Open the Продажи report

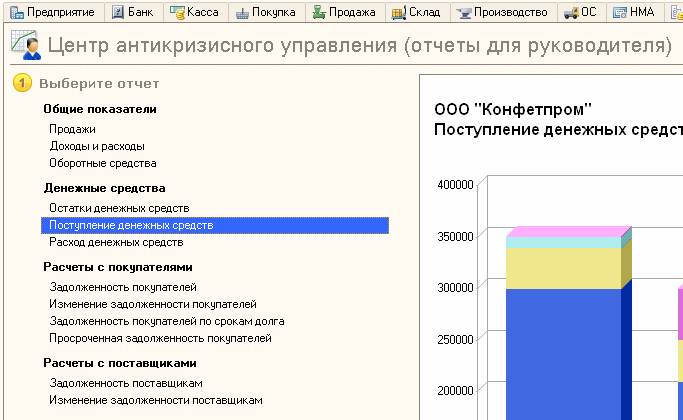pyautogui.click(x=72, y=129)
